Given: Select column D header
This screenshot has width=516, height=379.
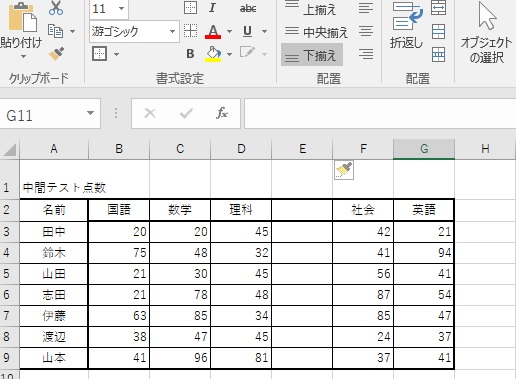Looking at the screenshot, I should (241, 149).
